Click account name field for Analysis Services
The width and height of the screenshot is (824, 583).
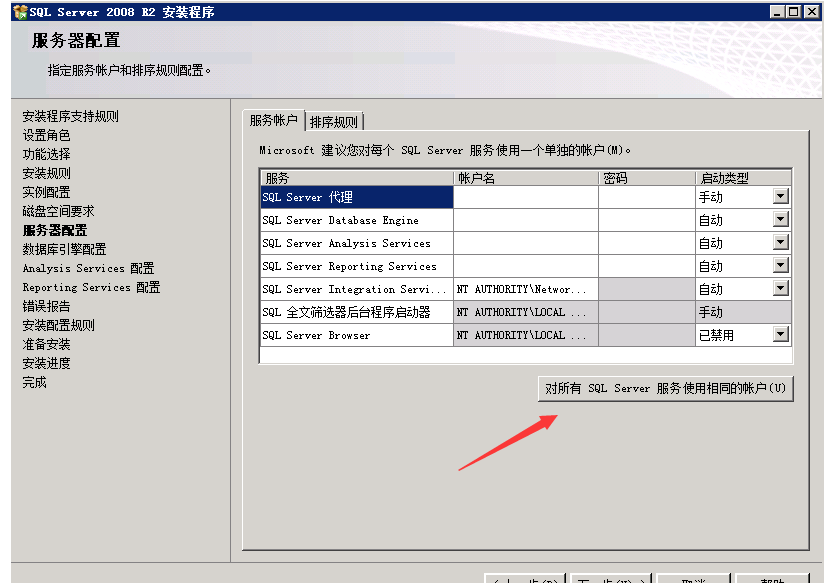526,243
